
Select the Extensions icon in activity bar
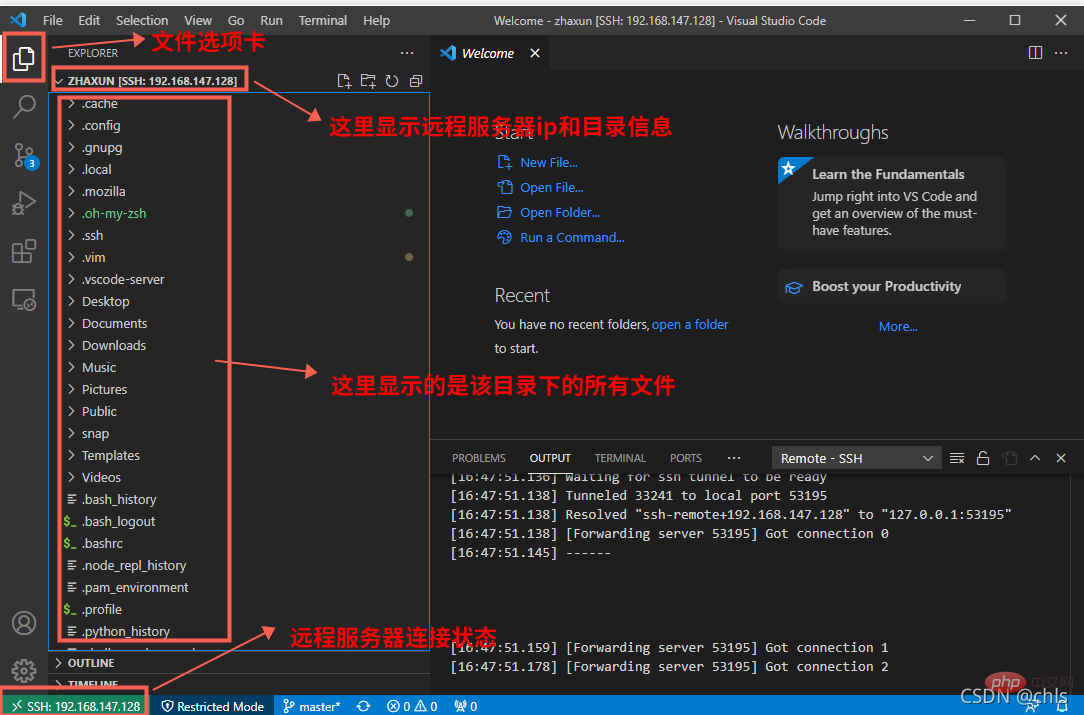pos(24,251)
